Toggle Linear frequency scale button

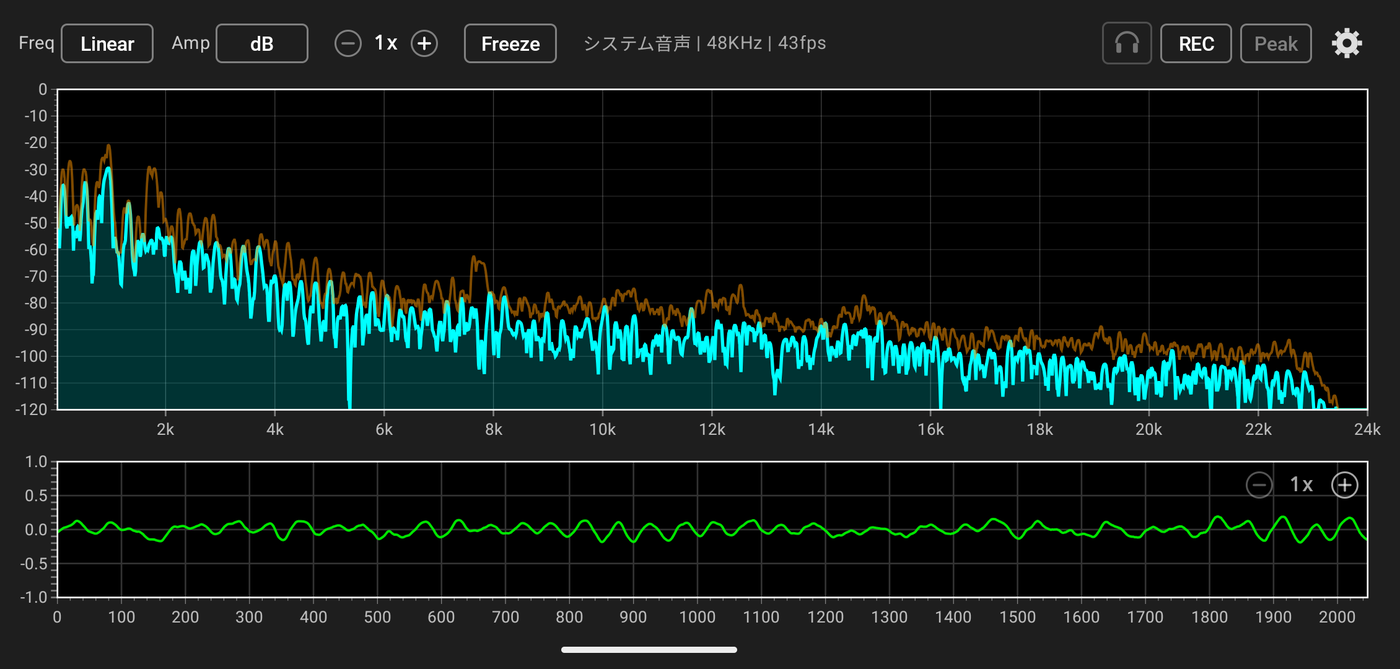click(107, 43)
